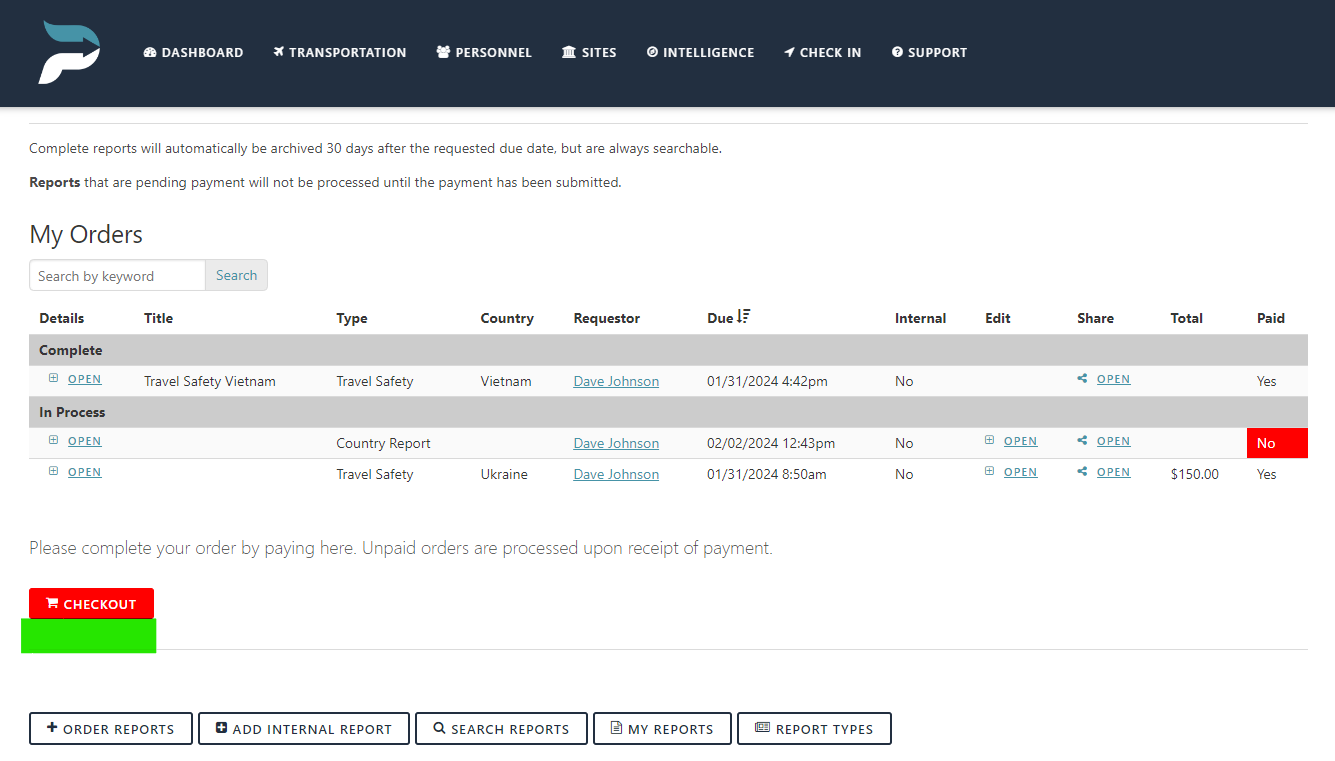Click the My Reports button
The width and height of the screenshot is (1335, 761).
pyautogui.click(x=662, y=728)
